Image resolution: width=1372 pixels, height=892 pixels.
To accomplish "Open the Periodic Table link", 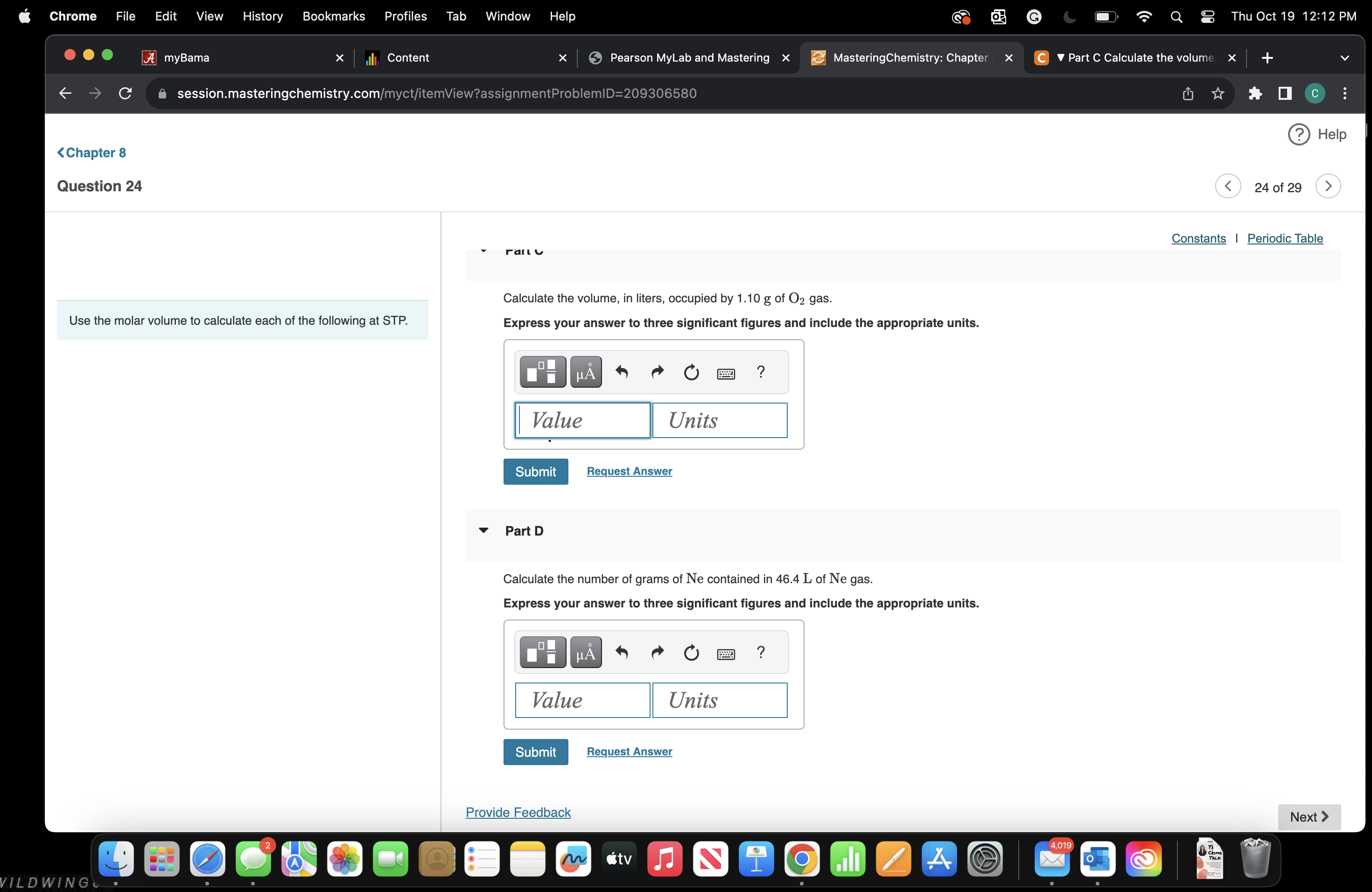I will coord(1284,238).
